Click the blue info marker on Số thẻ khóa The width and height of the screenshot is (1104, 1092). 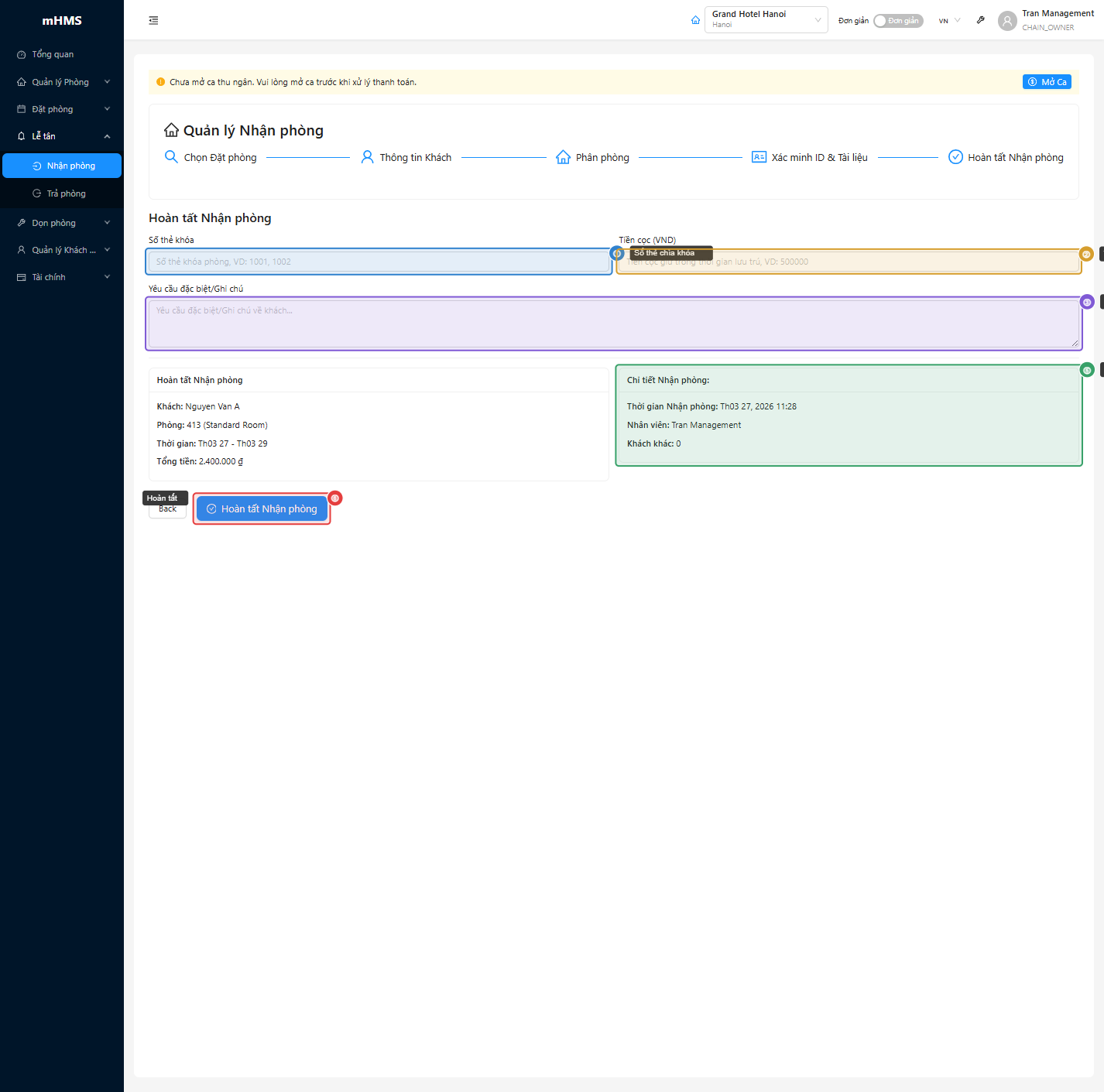(616, 253)
